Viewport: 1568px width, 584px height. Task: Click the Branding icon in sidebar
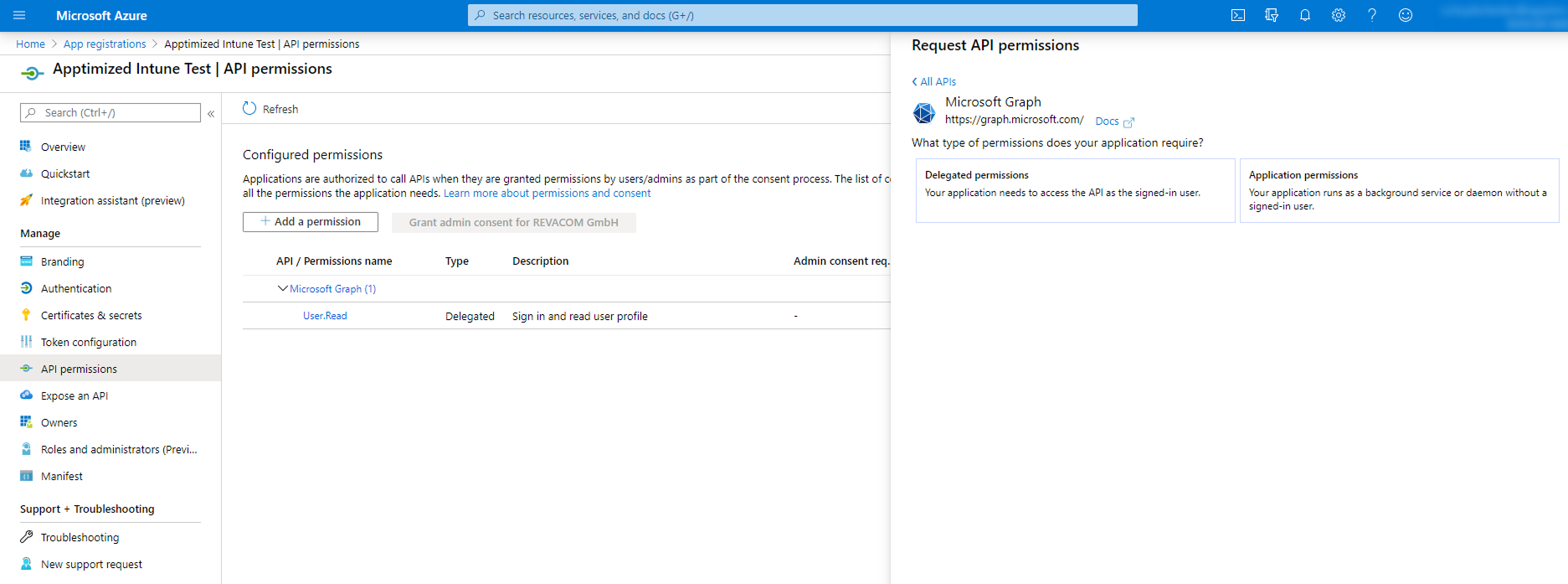click(26, 261)
